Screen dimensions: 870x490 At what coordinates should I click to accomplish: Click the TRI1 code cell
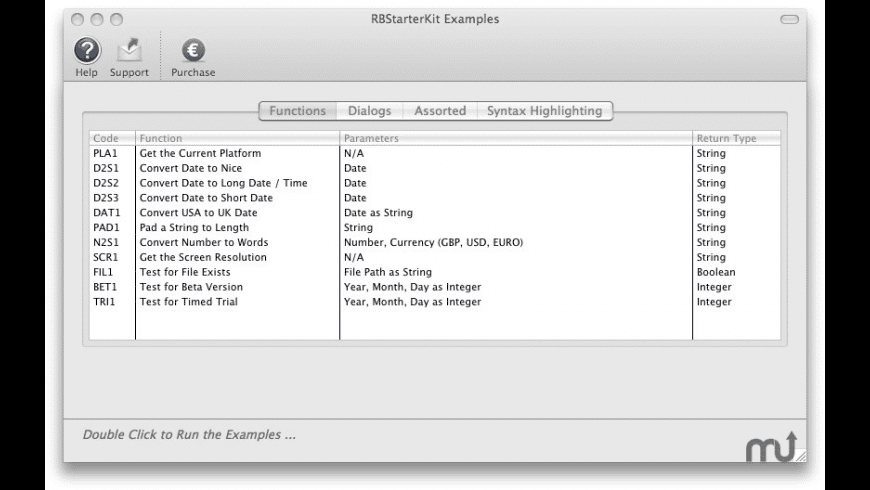(x=104, y=302)
